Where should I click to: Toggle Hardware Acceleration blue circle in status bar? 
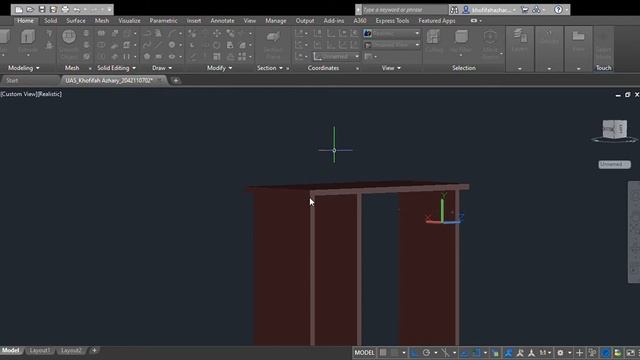coord(606,352)
